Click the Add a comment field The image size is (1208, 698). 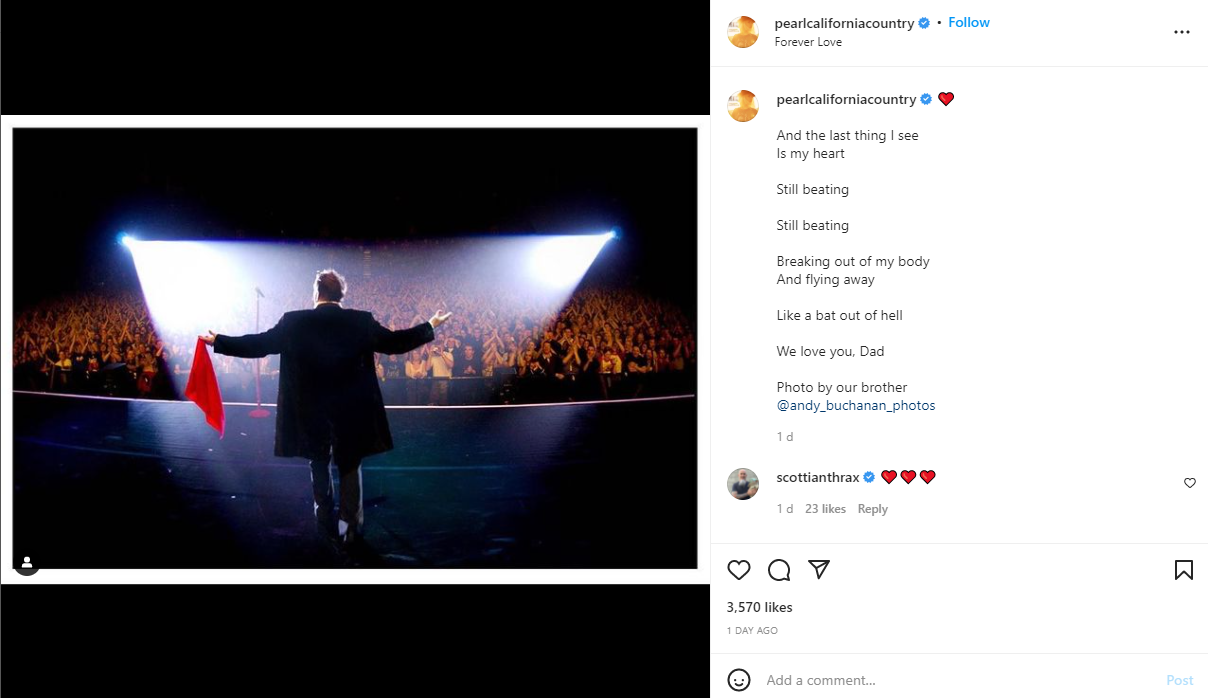[x=950, y=680]
